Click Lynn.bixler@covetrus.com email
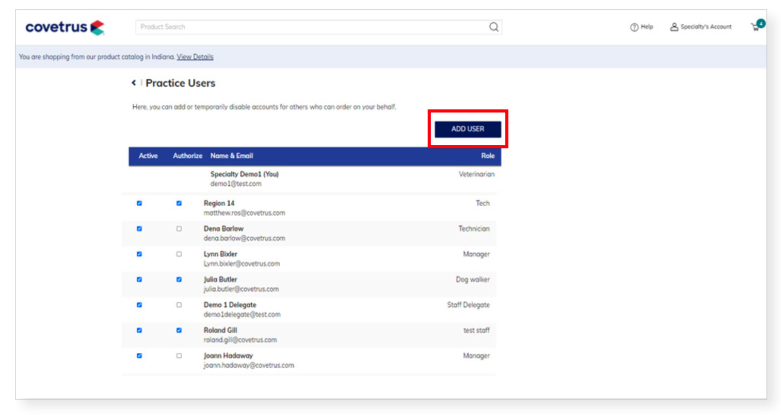781x415 pixels. click(x=242, y=264)
